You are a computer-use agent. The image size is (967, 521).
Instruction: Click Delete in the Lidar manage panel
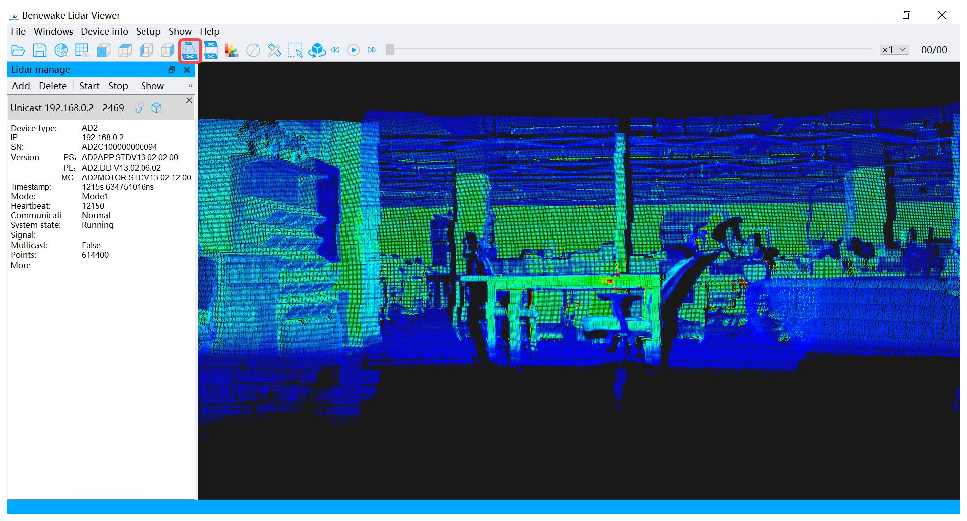tap(52, 86)
